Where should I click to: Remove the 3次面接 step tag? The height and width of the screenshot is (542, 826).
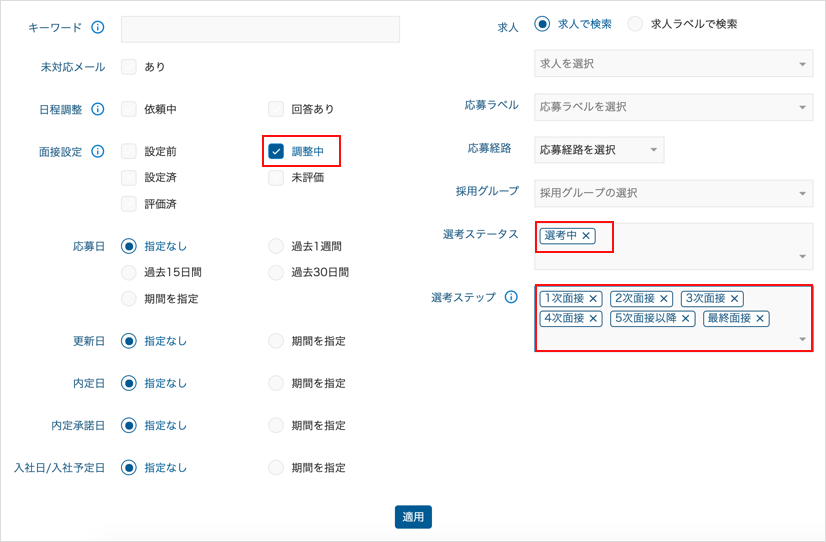point(734,299)
